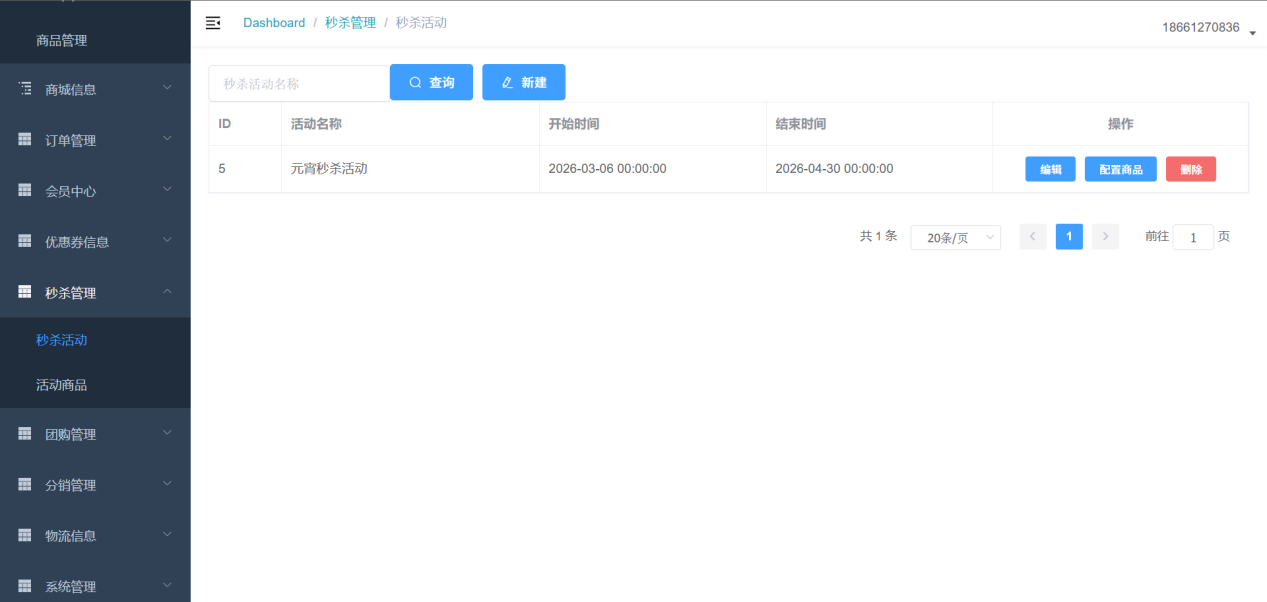Click the 商城信息 list icon in sidebar

[25, 89]
